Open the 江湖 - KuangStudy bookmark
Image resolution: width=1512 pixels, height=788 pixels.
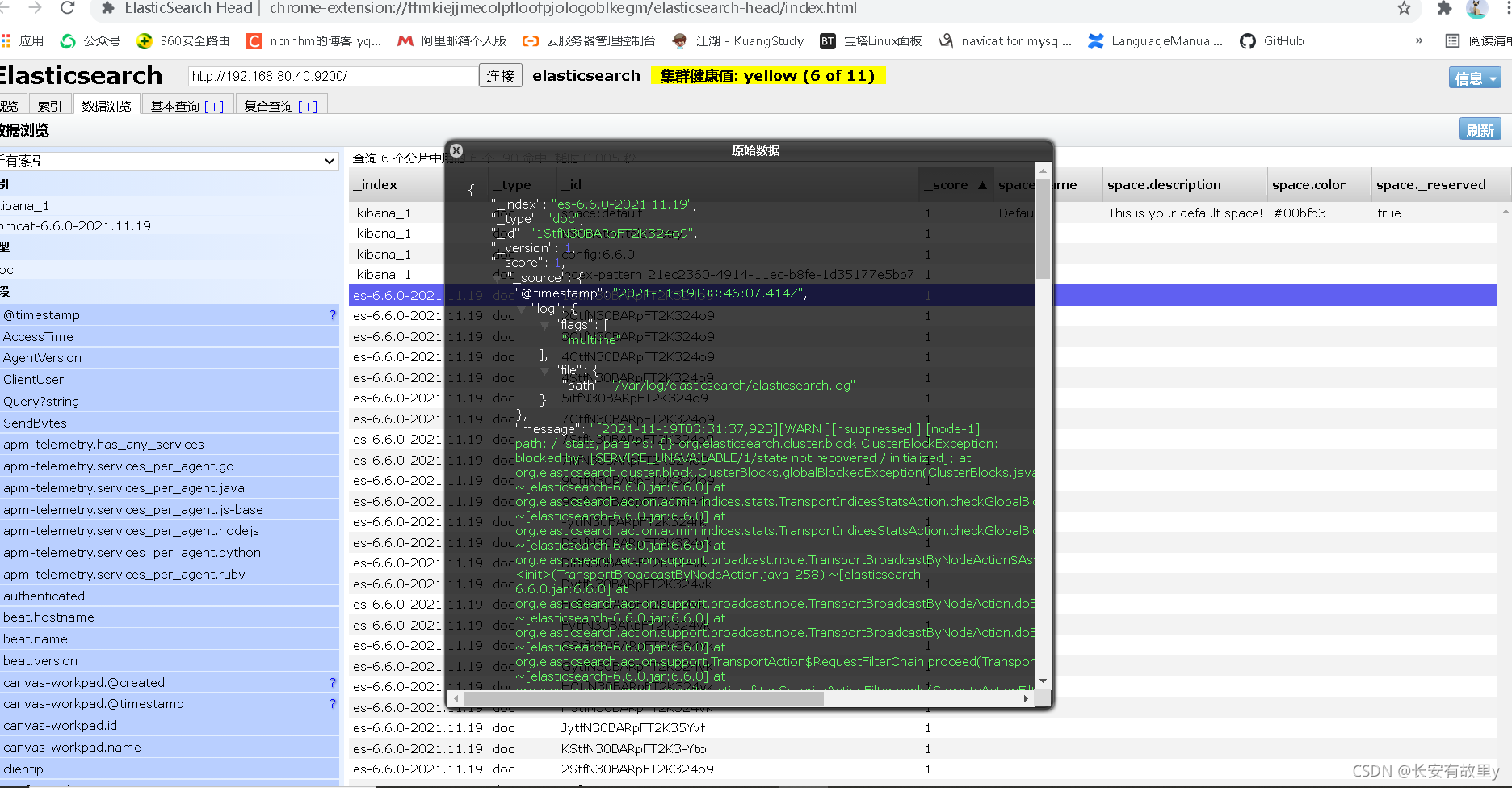click(737, 41)
